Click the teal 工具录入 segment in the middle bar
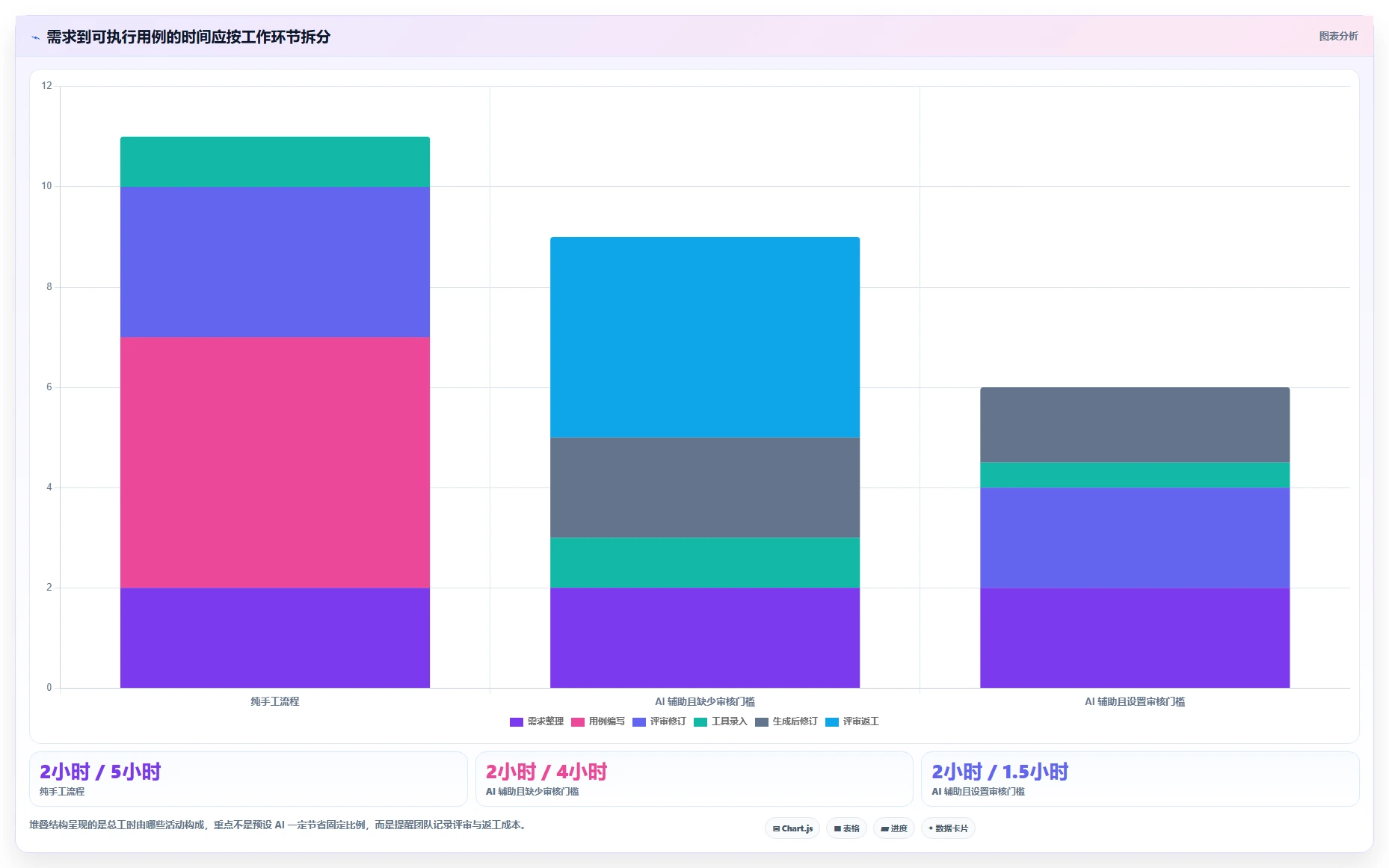1389x868 pixels. tap(705, 563)
